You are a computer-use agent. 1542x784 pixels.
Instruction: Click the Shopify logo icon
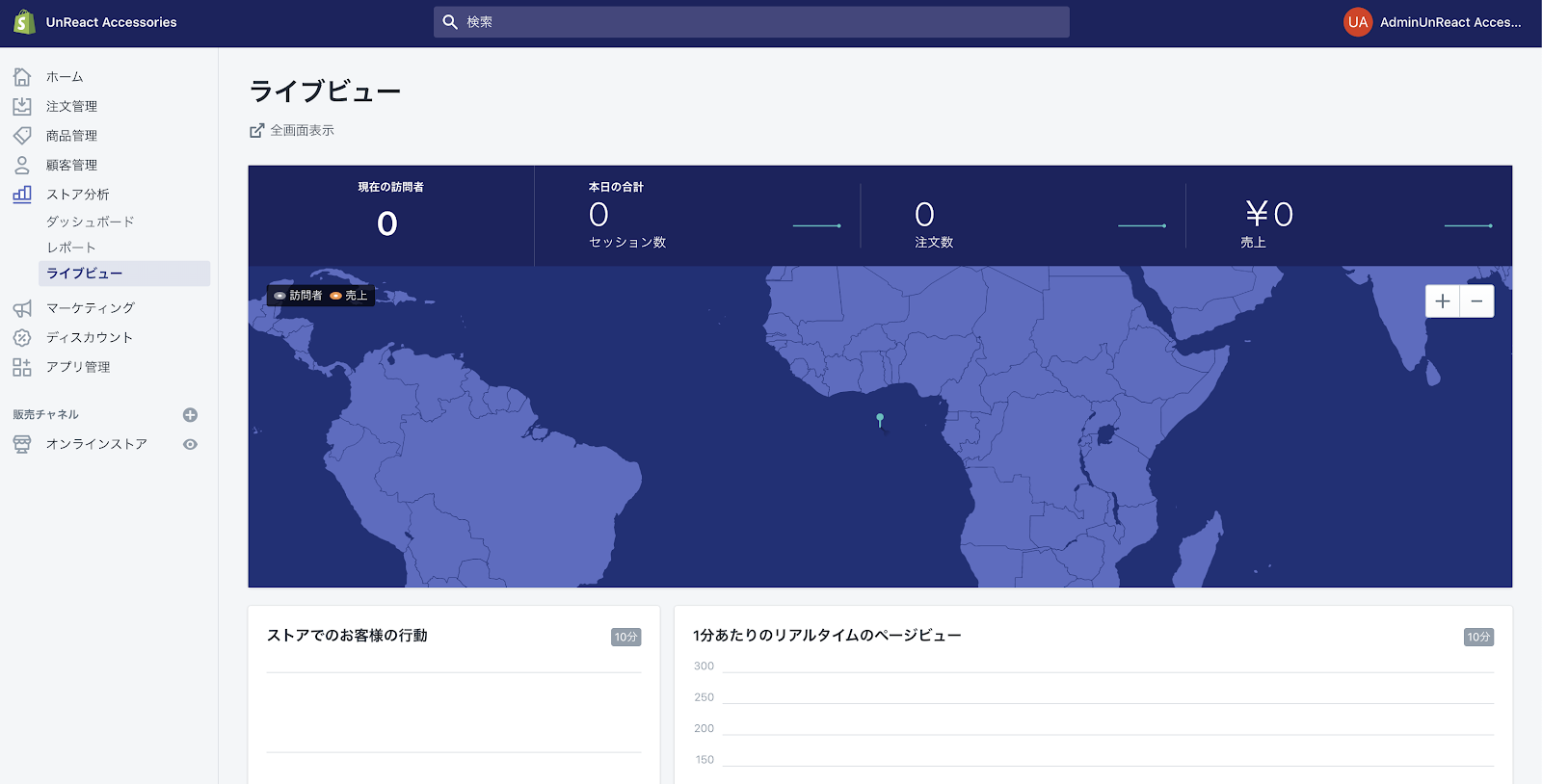pos(24,22)
